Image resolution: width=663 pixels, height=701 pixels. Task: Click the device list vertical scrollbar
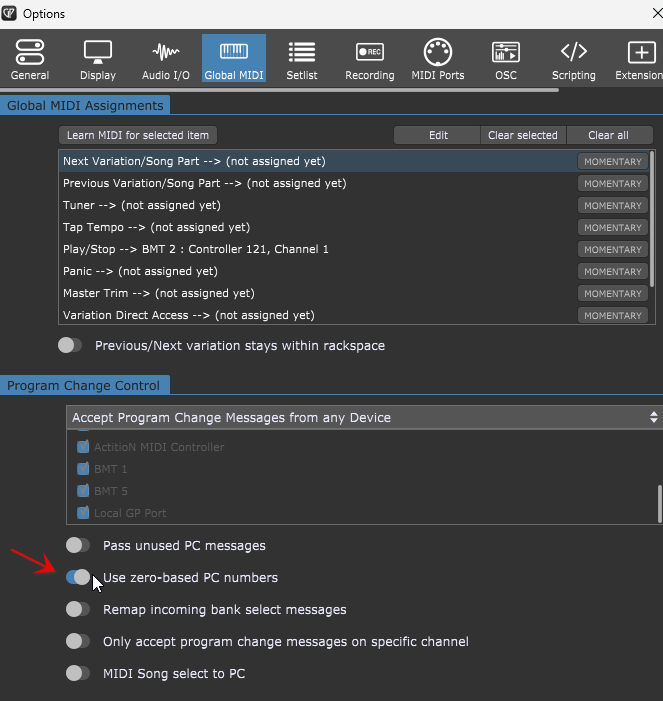[660, 504]
